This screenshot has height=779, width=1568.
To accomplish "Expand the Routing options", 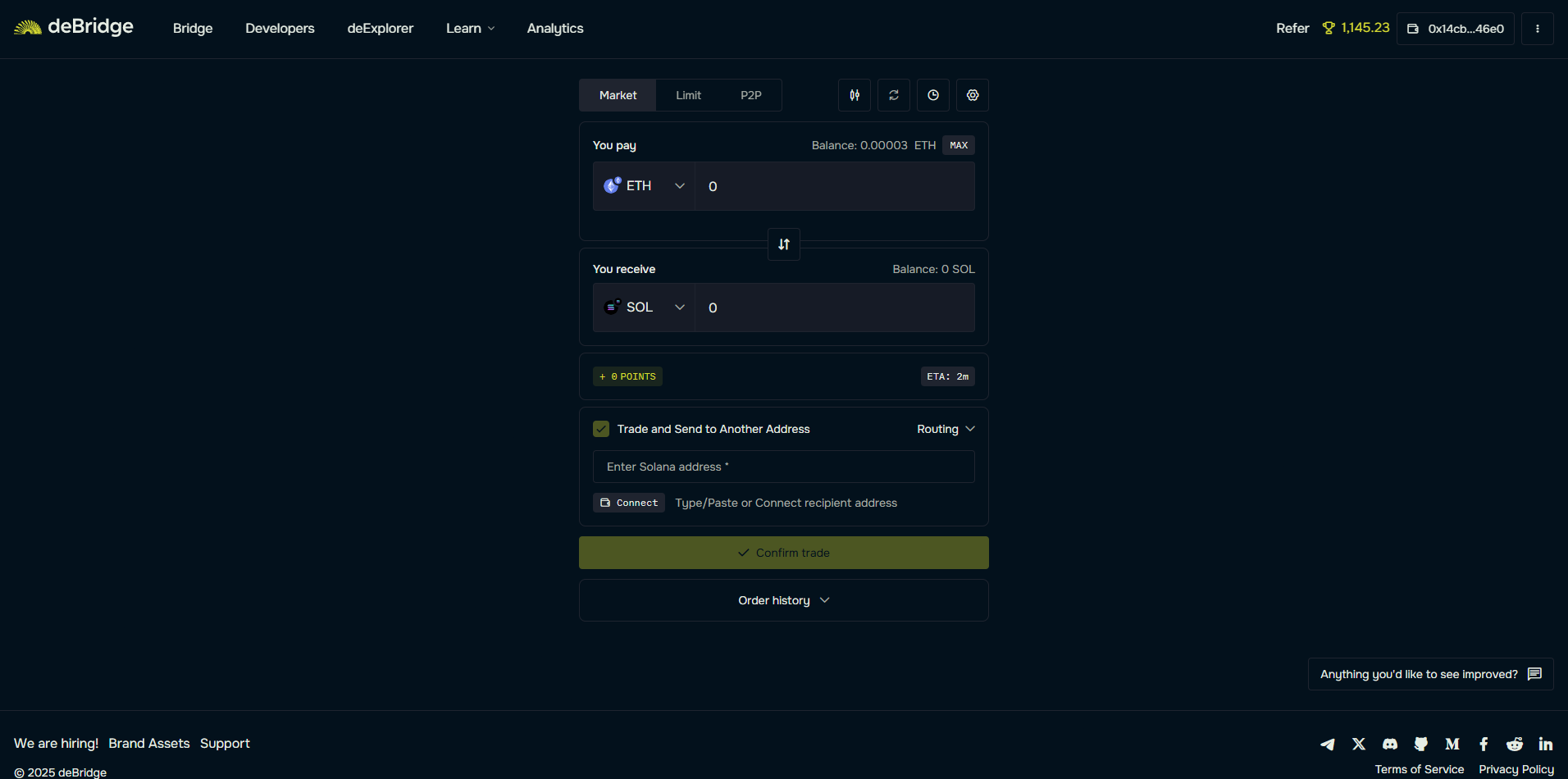I will 946,429.
